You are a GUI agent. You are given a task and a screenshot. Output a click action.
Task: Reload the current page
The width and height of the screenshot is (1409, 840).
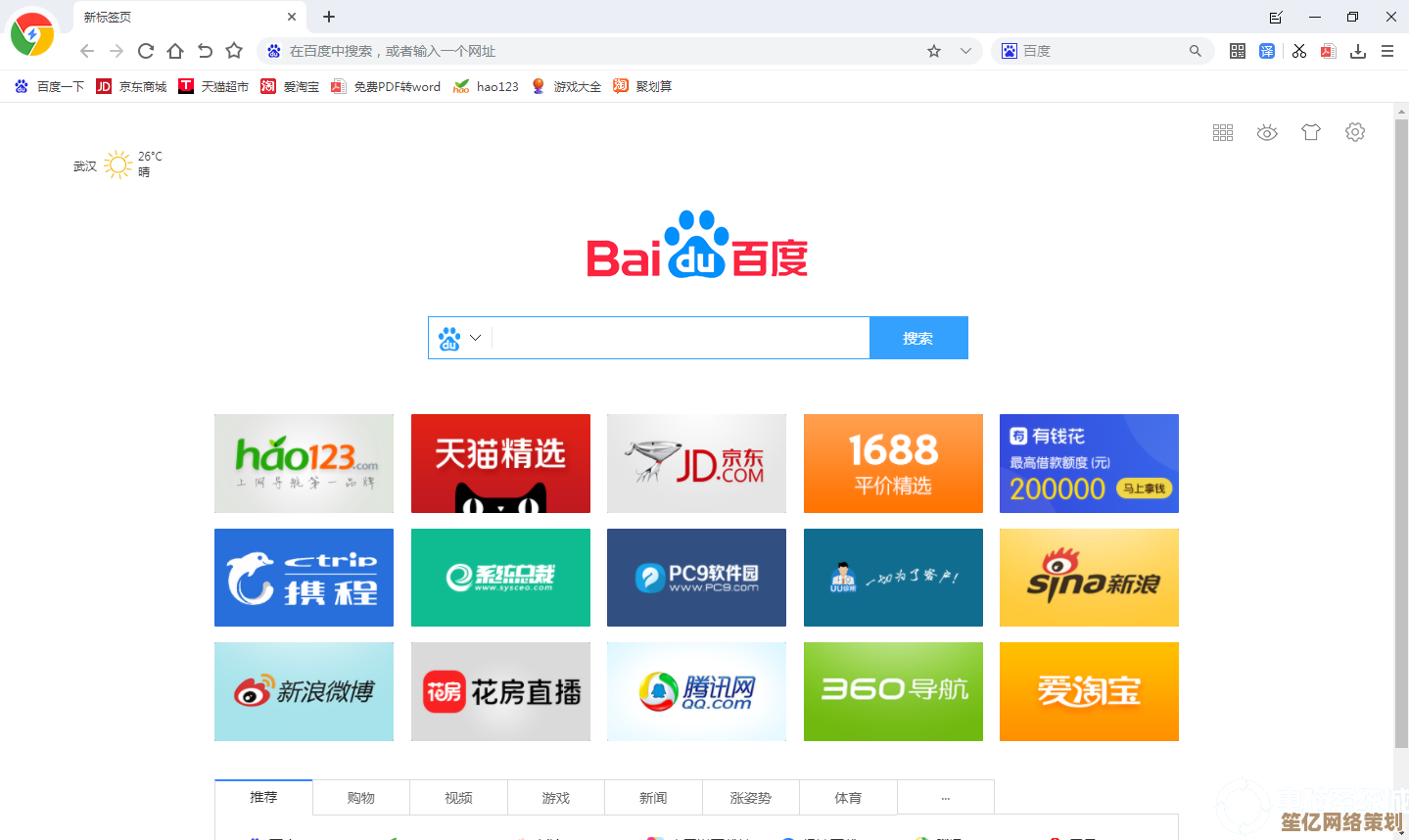coord(146,51)
